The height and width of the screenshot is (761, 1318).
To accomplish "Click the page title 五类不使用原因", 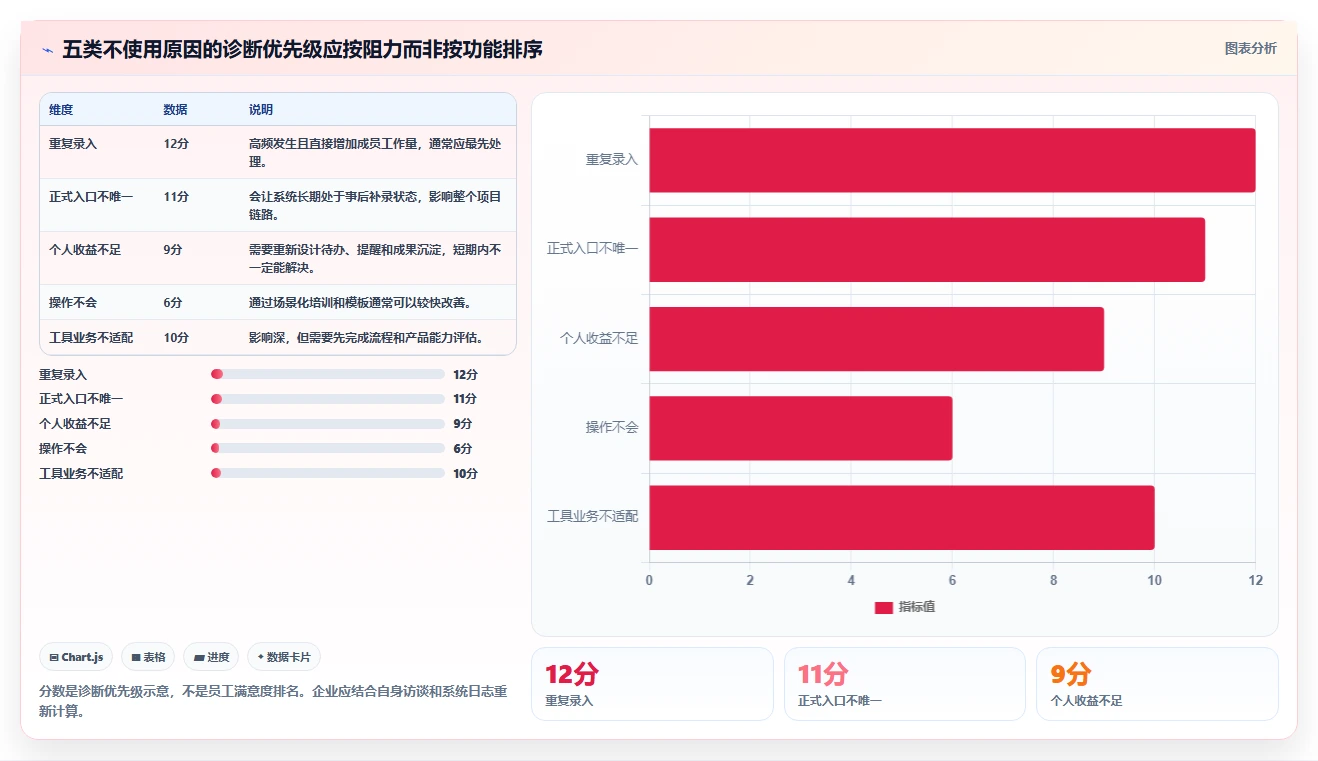I will pyautogui.click(x=302, y=49).
